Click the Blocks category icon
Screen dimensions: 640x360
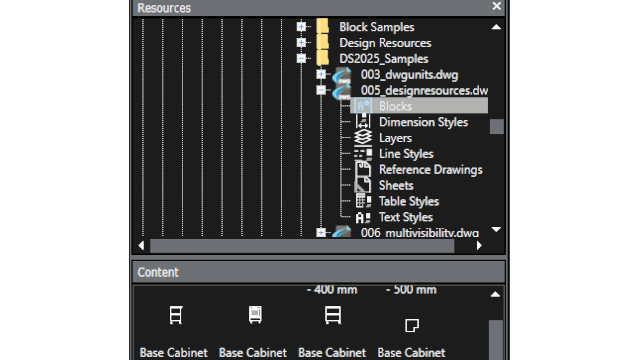click(363, 106)
